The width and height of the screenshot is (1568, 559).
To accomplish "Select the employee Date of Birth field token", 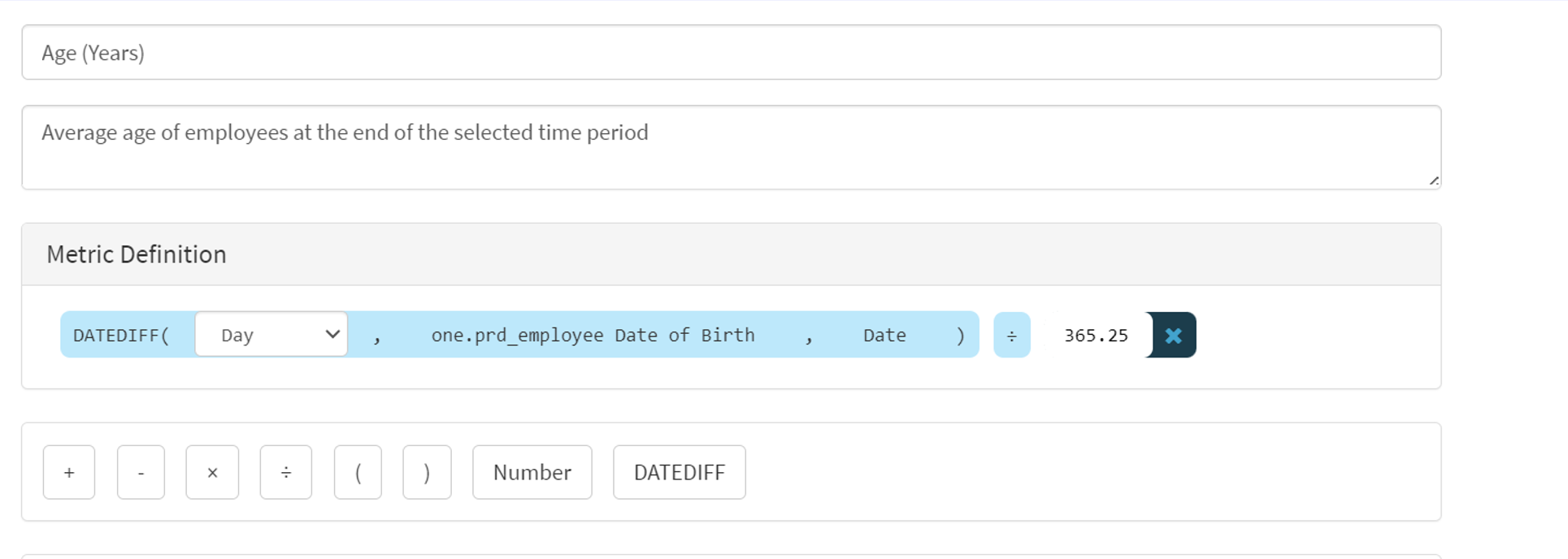I will [593, 335].
